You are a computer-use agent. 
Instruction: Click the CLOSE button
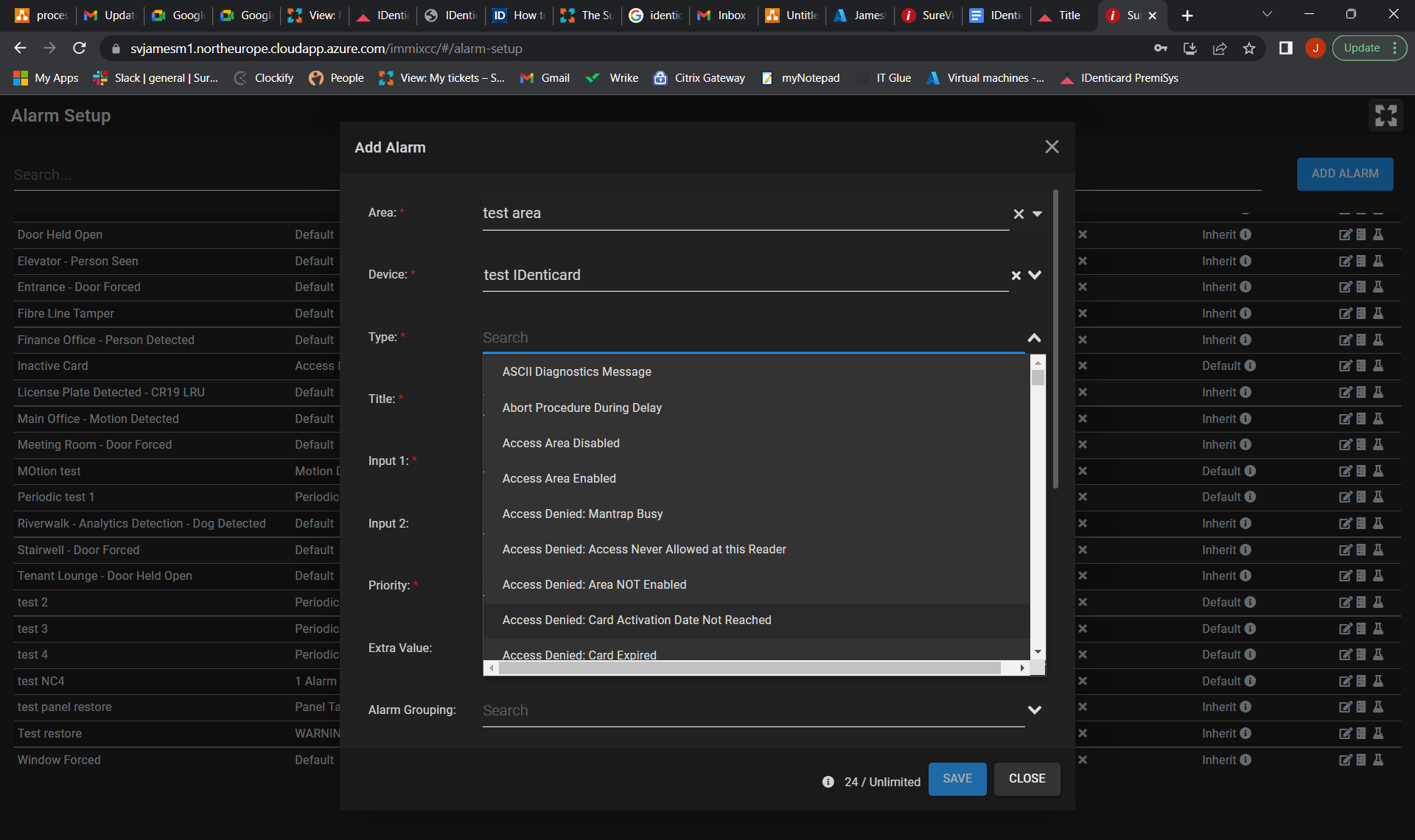[1027, 779]
